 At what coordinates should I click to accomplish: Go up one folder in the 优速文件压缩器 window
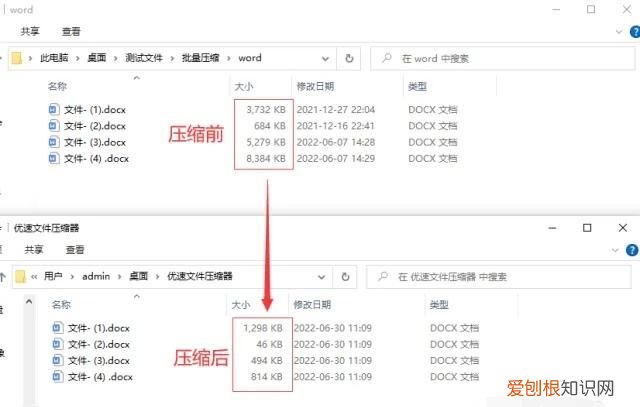click(3, 277)
